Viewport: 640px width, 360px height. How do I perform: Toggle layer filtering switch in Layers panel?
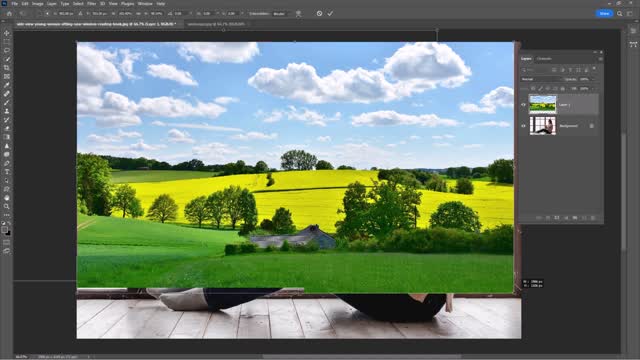click(x=594, y=69)
